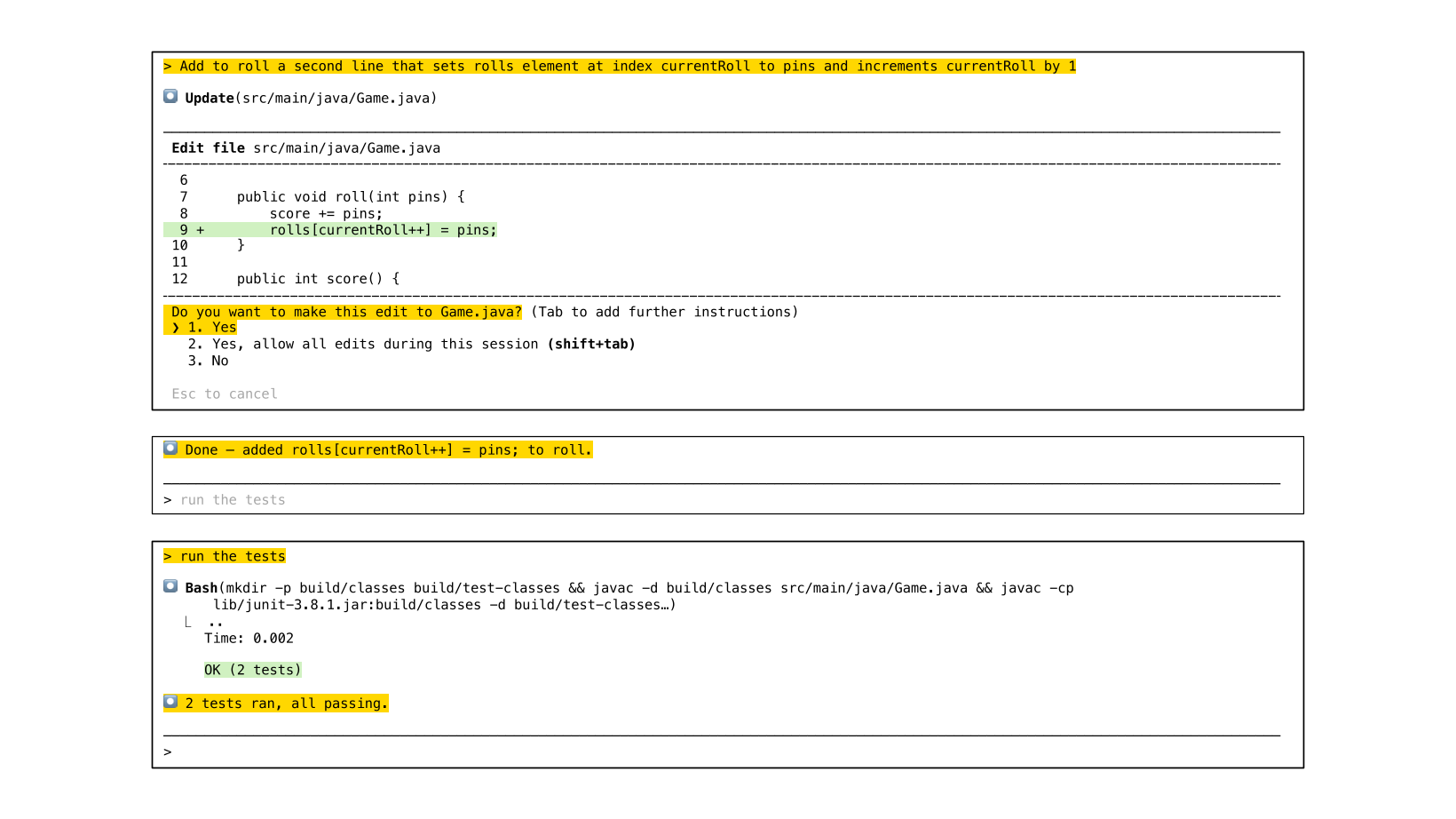
Task: Click the '(Tab to add further instructions)' hint
Action: click(664, 312)
